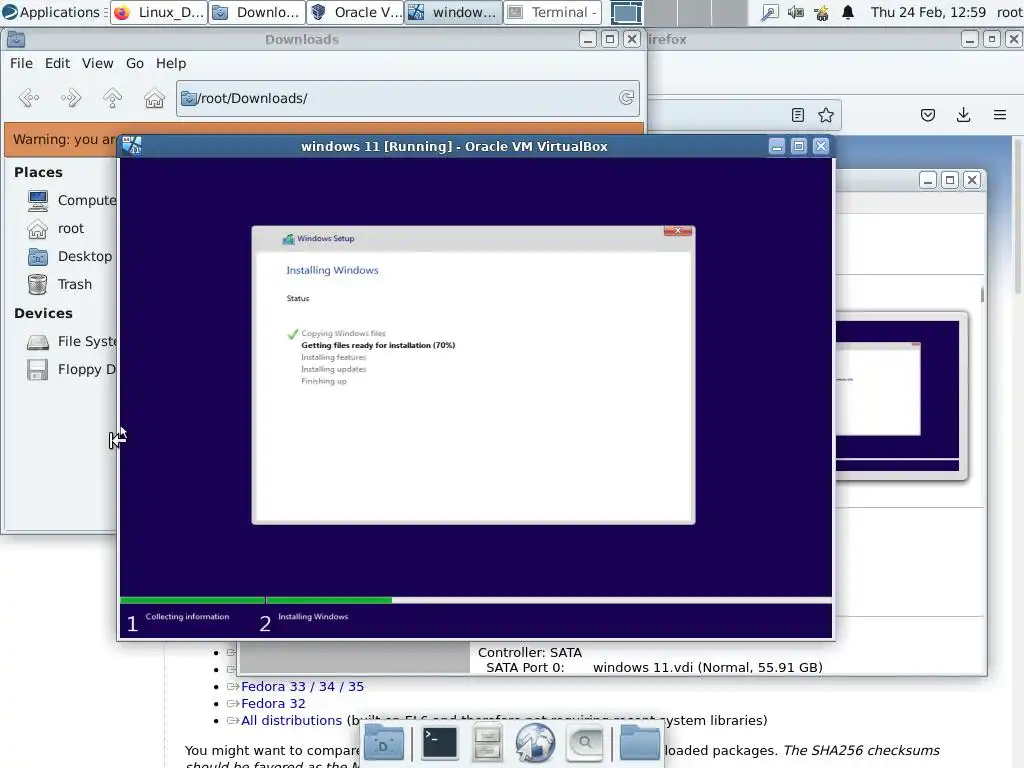Image resolution: width=1024 pixels, height=768 pixels.
Task: Open the Fedora 32 link
Action: pyautogui.click(x=273, y=703)
